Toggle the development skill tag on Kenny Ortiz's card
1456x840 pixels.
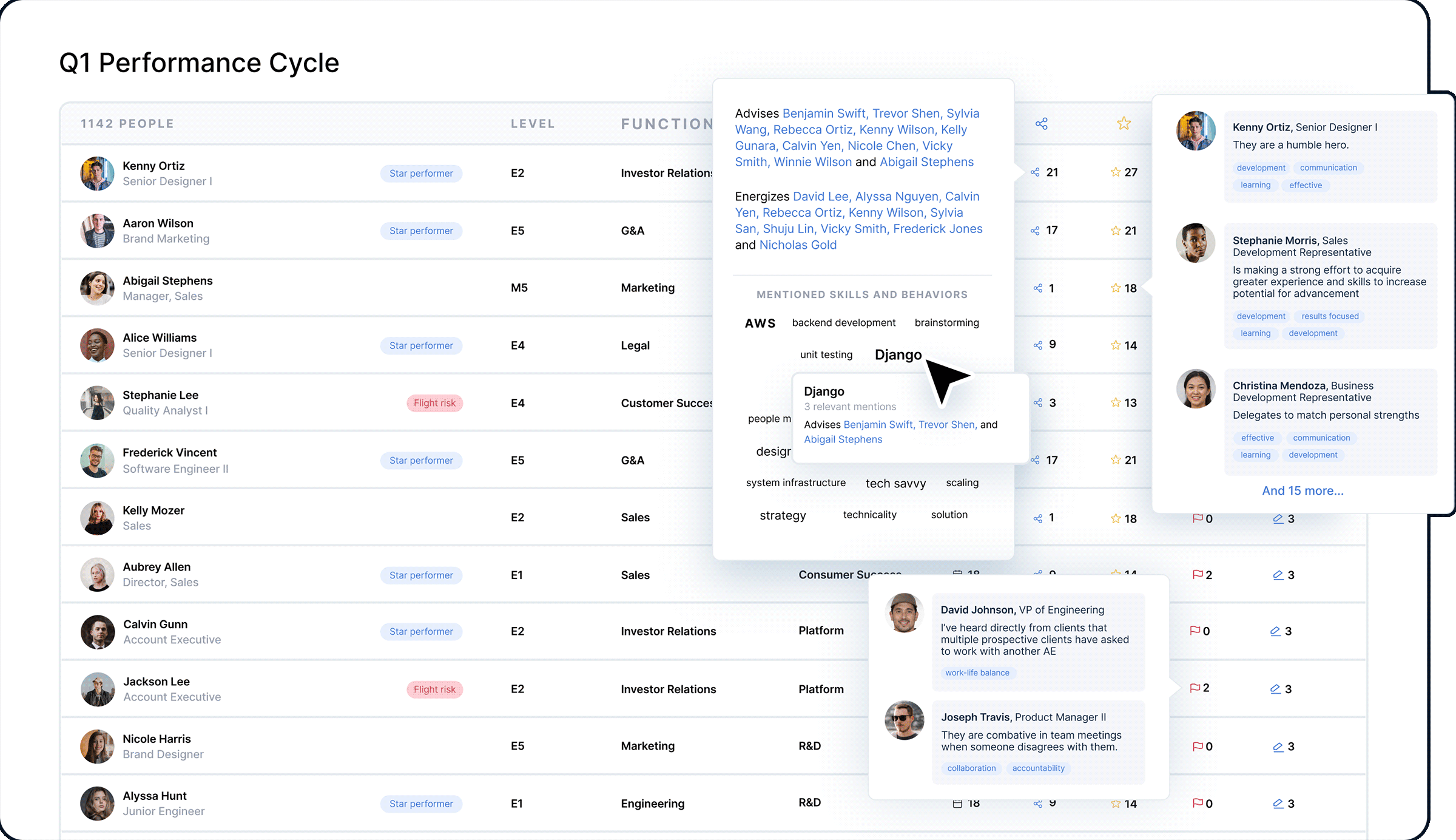pos(1261,168)
